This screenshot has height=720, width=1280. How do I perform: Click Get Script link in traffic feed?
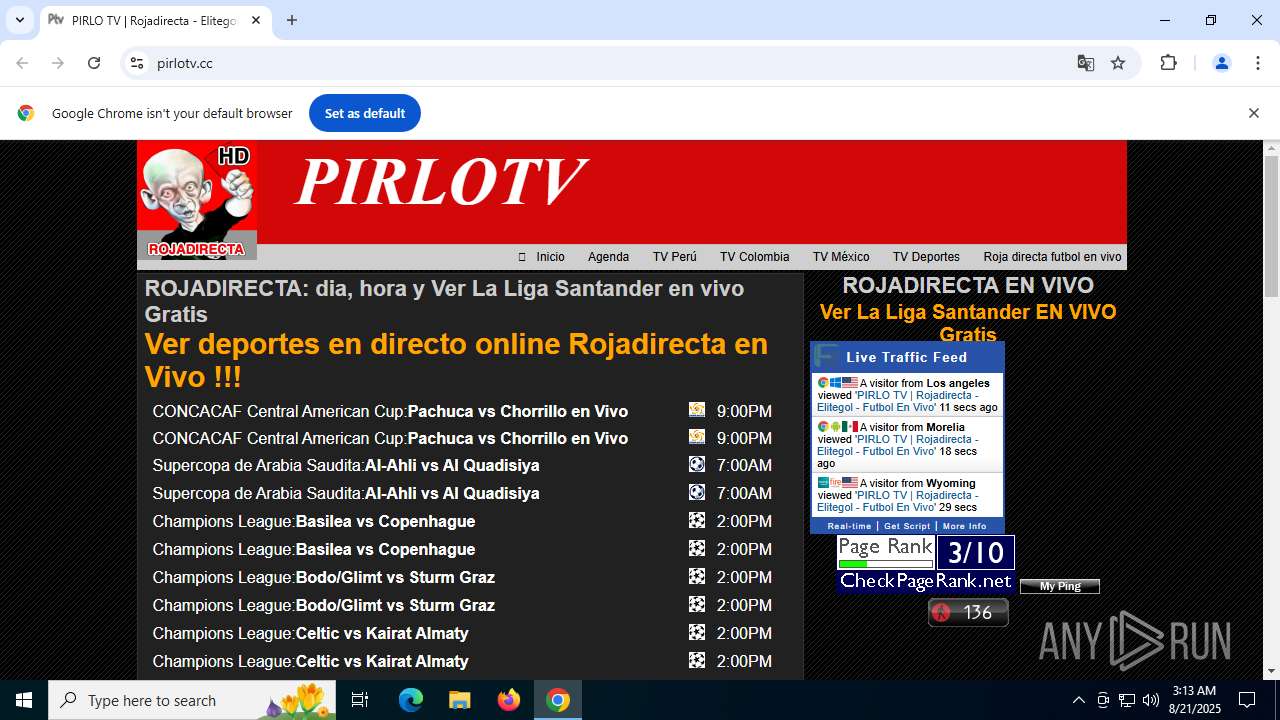pos(907,526)
